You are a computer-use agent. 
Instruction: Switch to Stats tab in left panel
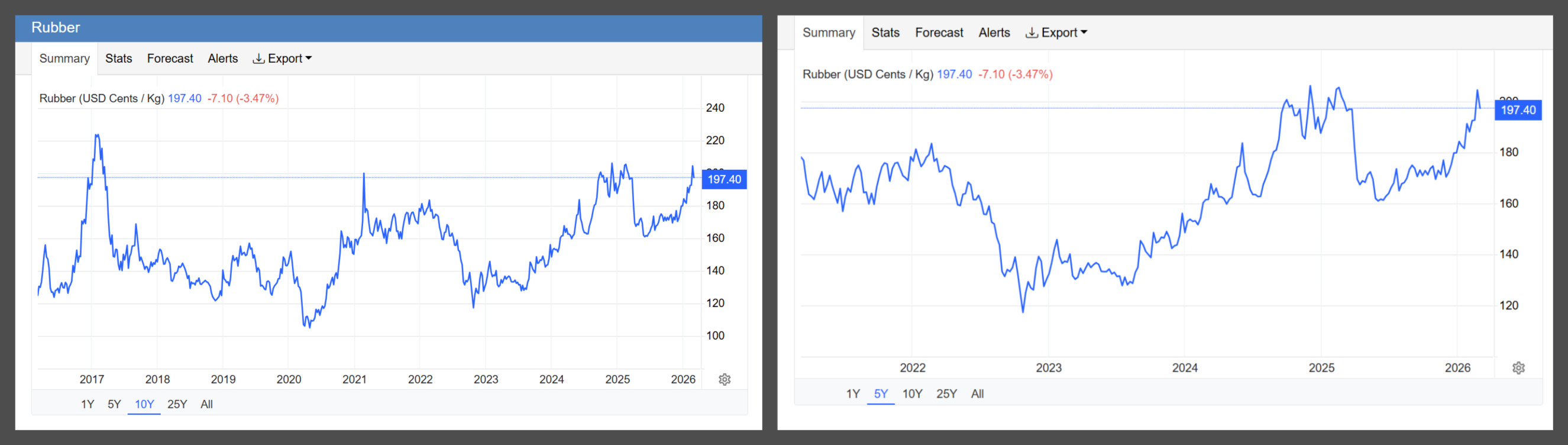118,59
